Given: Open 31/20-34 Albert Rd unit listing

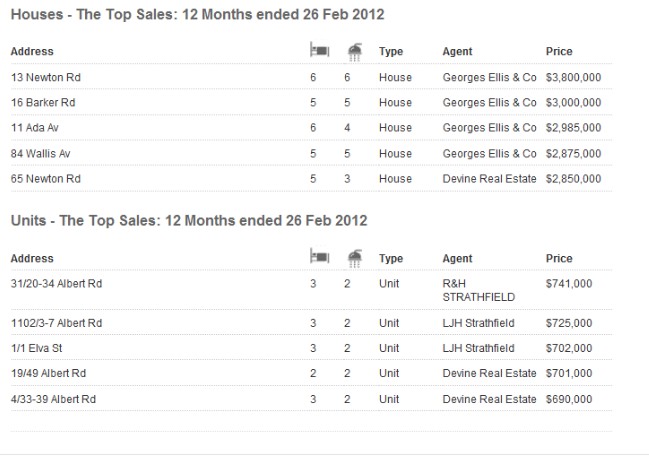Looking at the screenshot, I should pyautogui.click(x=56, y=284).
